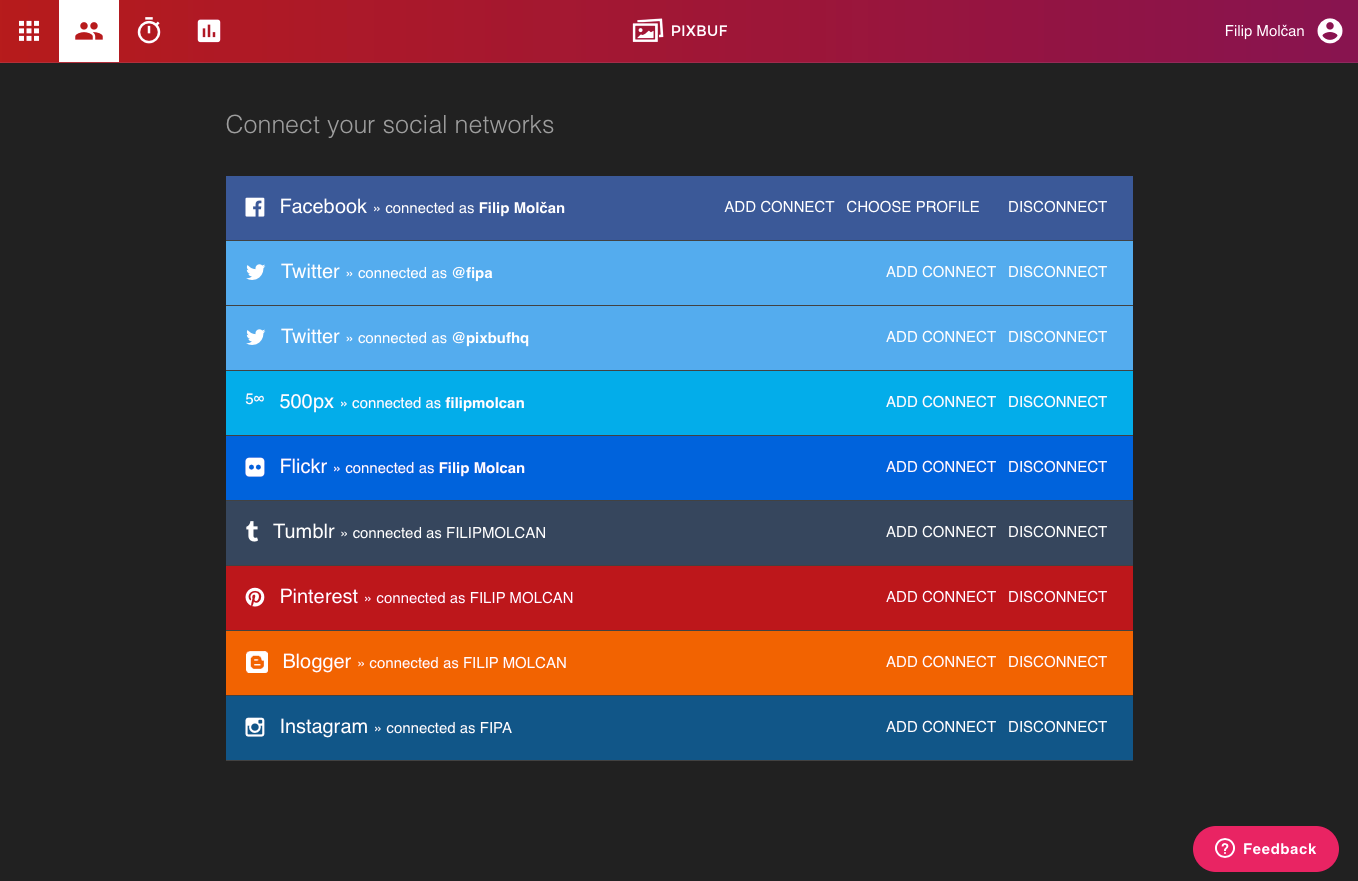Click the 'Connect your social networks' heading

coord(390,125)
